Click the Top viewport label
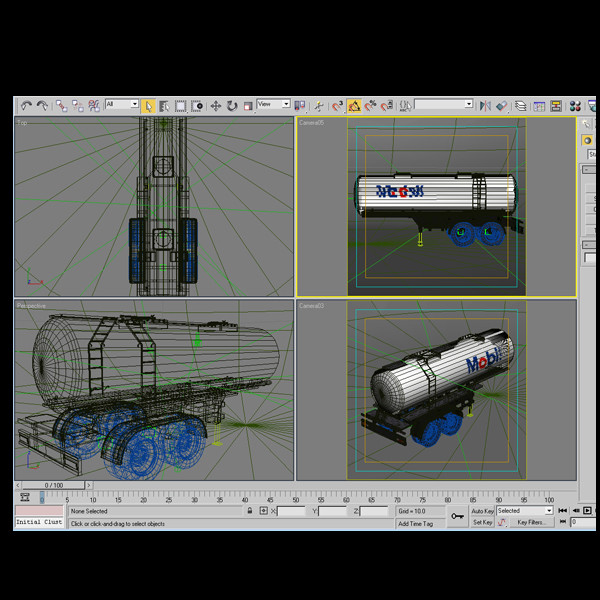Image resolution: width=600 pixels, height=600 pixels. (x=22, y=123)
